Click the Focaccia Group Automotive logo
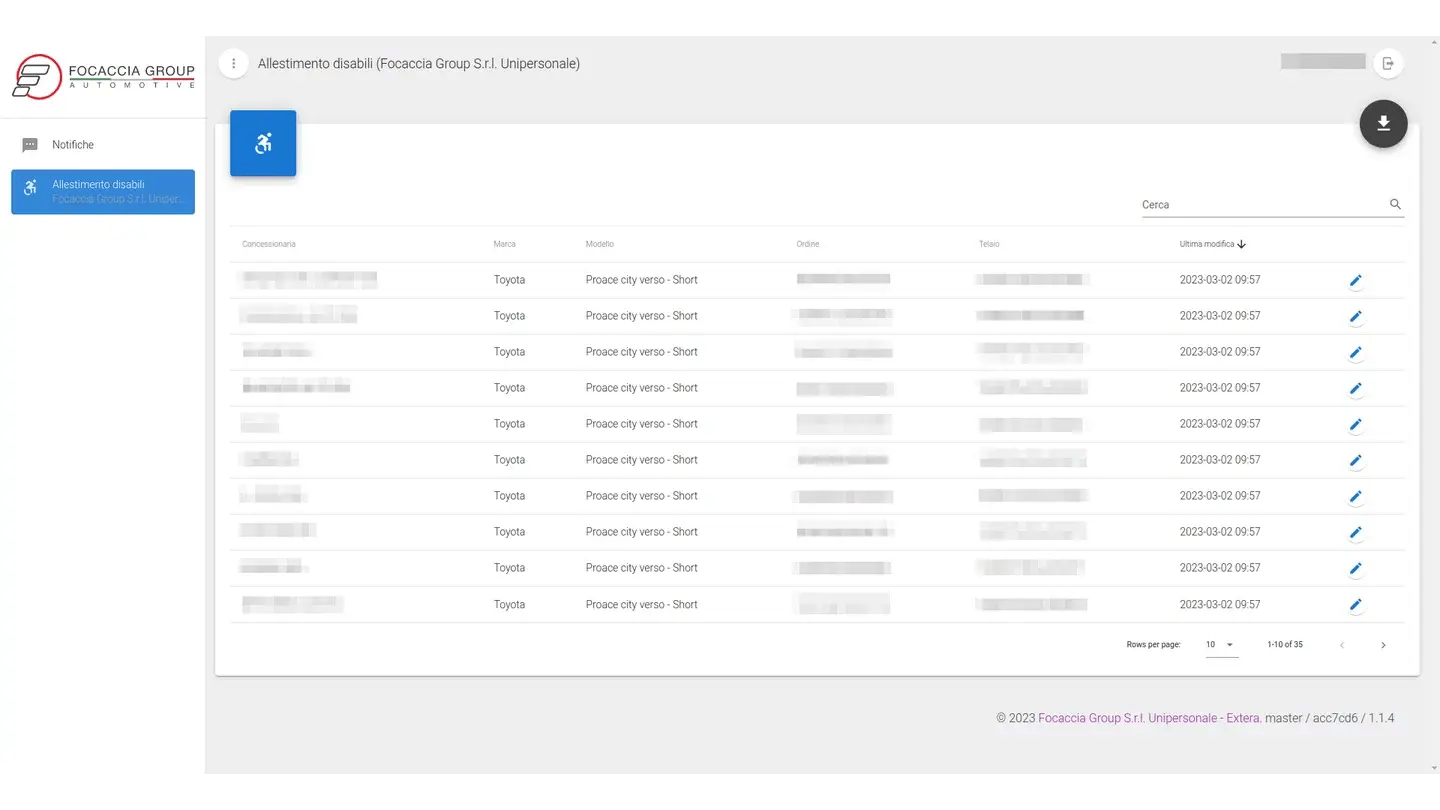This screenshot has width=1440, height=810. point(103,77)
